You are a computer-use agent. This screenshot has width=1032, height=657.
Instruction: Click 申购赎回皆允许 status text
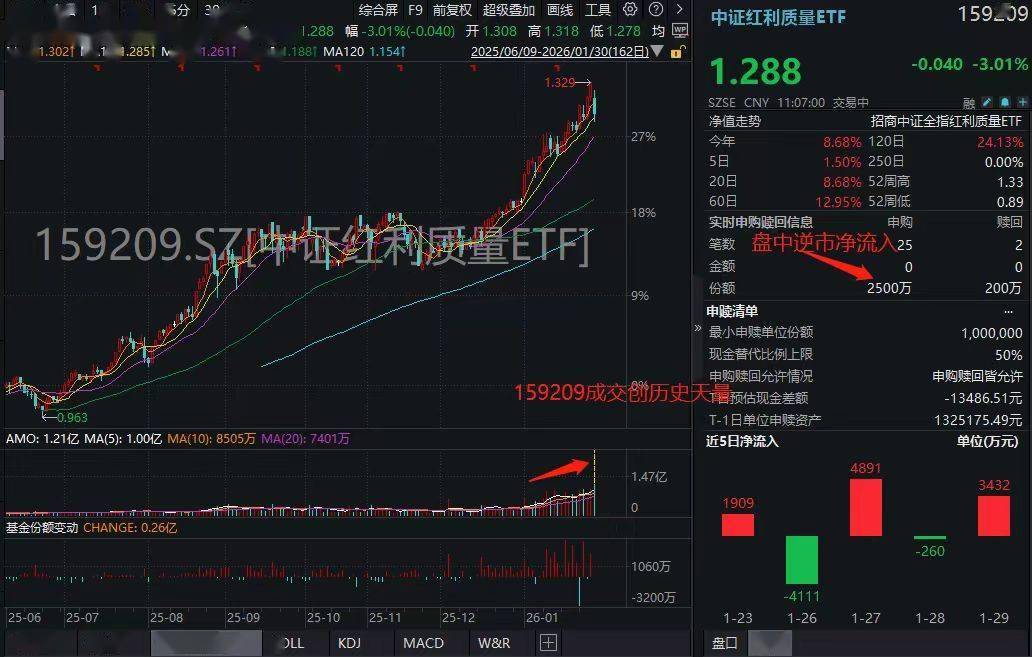[977, 377]
